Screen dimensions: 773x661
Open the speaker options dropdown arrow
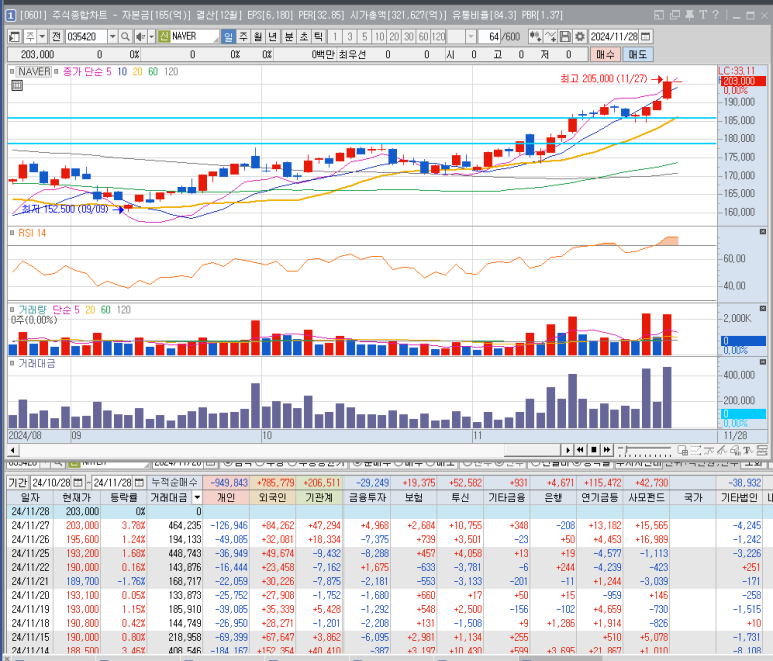click(x=151, y=36)
